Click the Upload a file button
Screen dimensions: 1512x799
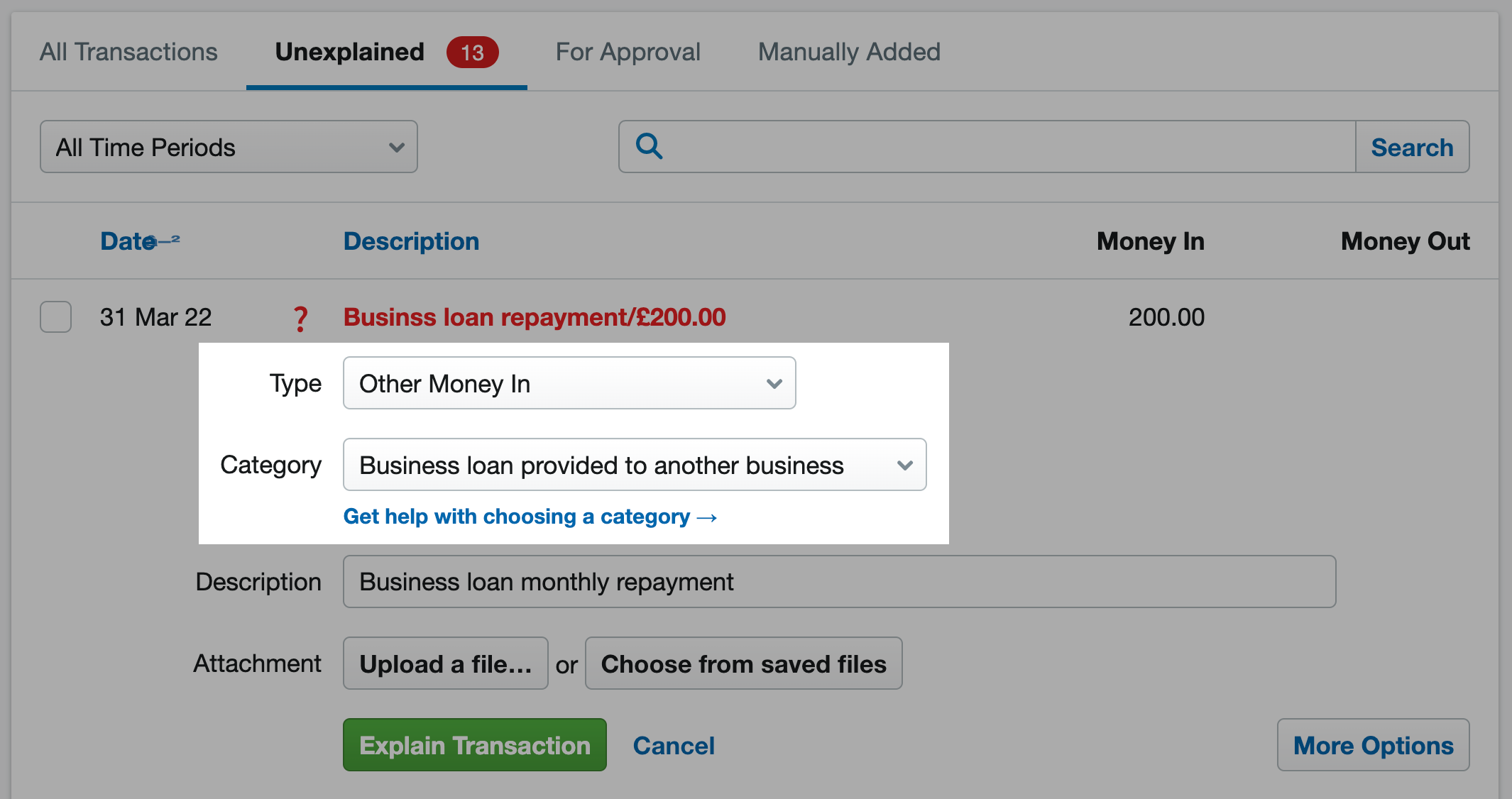[446, 663]
